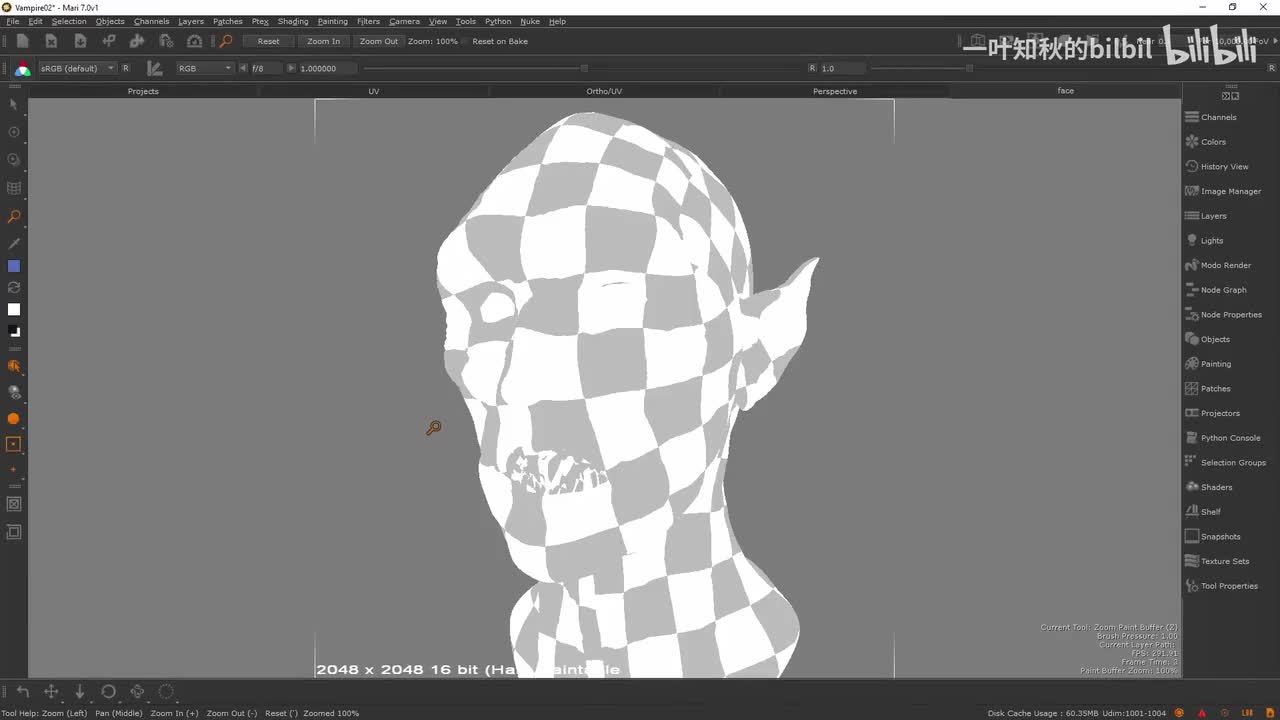The image size is (1280, 720).
Task: Click the gauge icon in the top toolbar
Action: click(x=195, y=41)
